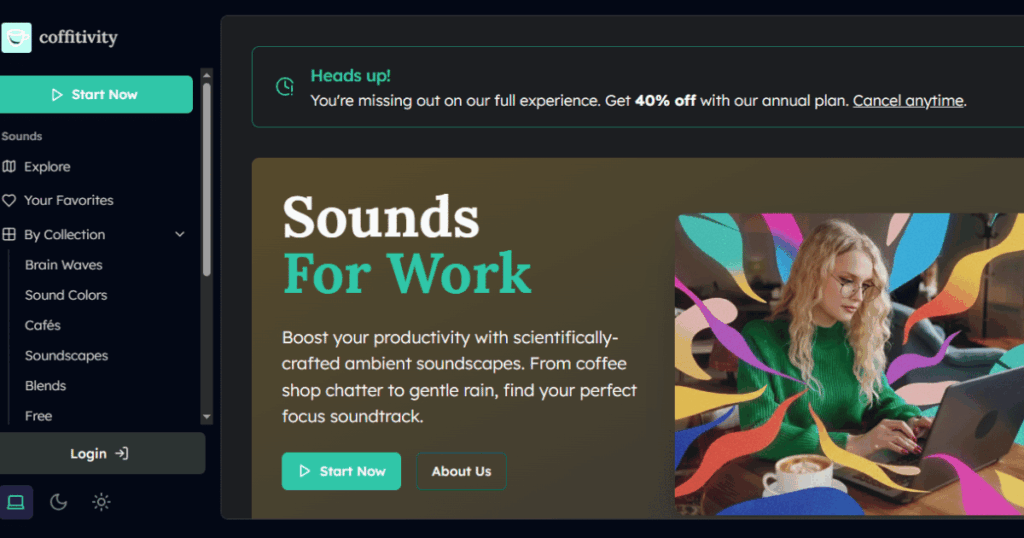Click the grid icon beside By Collection
This screenshot has width=1024, height=538.
(x=9, y=235)
